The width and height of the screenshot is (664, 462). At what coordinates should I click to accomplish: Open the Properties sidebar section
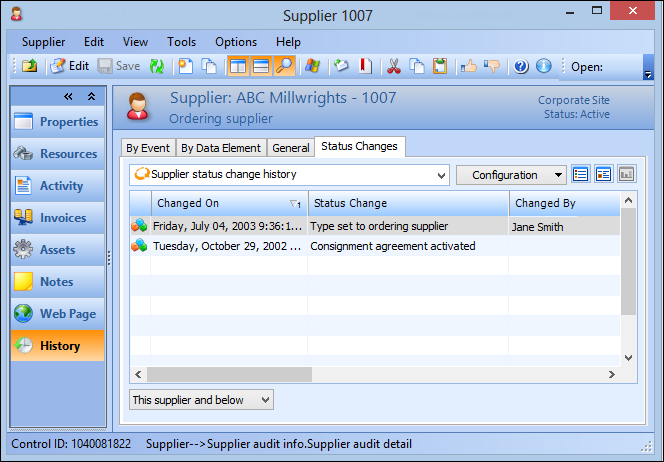tap(58, 122)
